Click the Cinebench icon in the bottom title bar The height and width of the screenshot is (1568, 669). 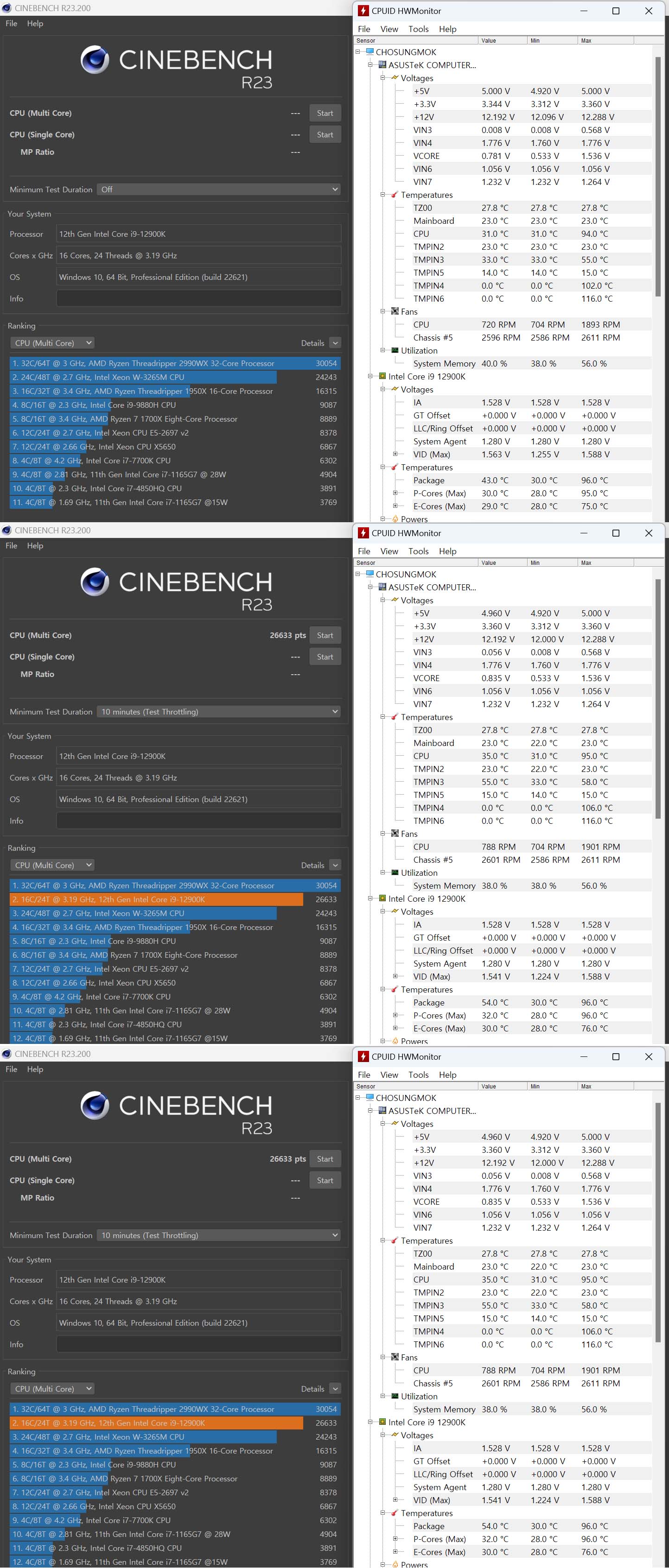(7, 1054)
